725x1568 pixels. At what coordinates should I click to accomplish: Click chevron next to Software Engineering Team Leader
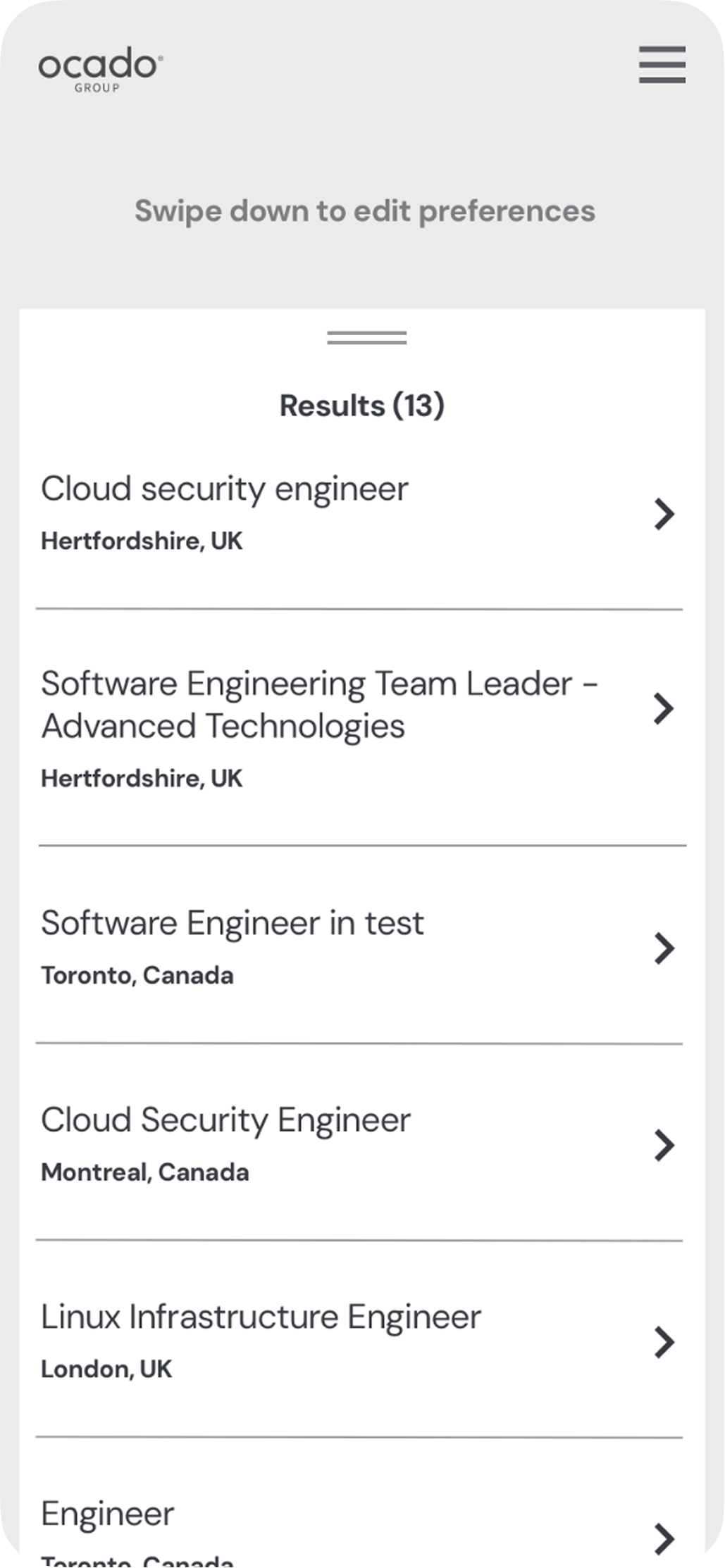click(x=663, y=708)
